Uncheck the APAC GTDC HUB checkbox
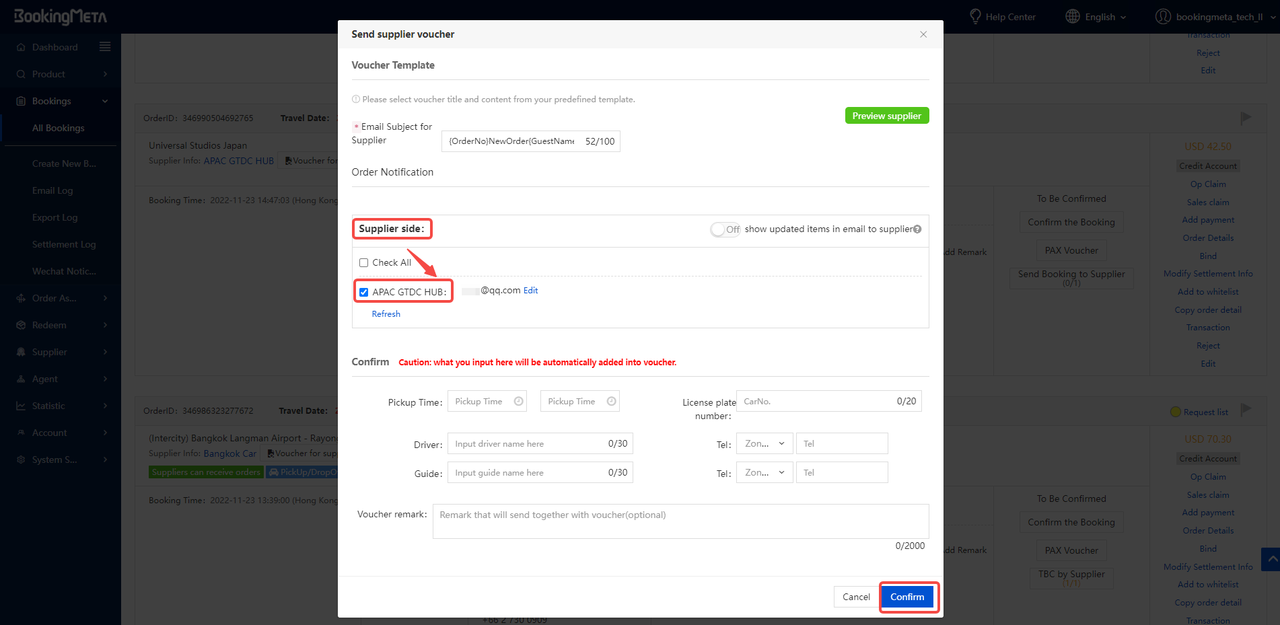1280x625 pixels. [364, 292]
